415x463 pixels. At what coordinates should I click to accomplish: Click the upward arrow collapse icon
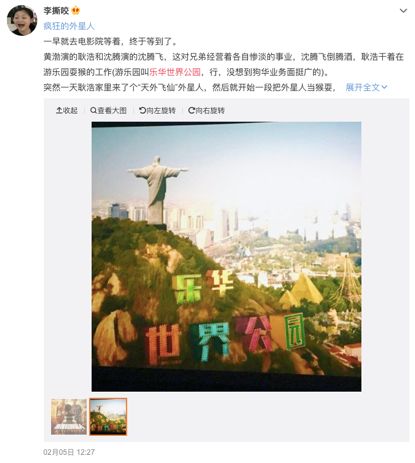click(59, 110)
